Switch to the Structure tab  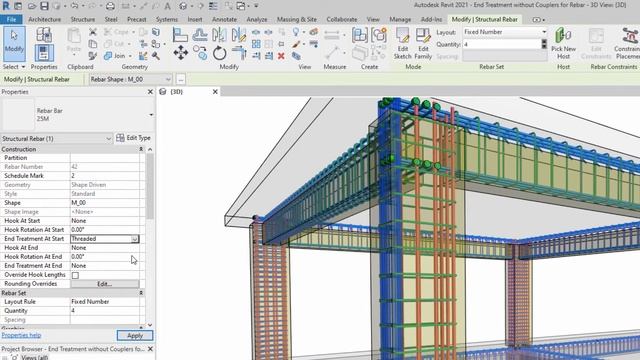[x=83, y=19]
